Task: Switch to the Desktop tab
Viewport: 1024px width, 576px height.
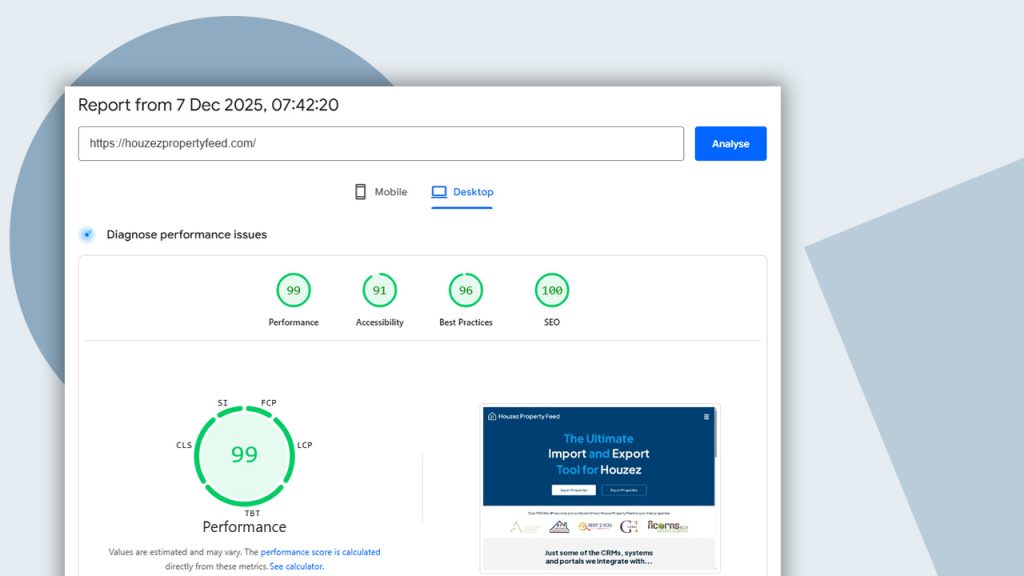Action: (x=462, y=192)
